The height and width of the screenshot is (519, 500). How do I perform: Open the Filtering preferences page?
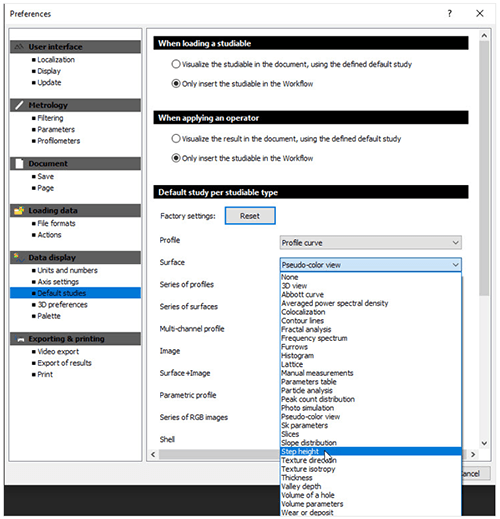(x=50, y=118)
